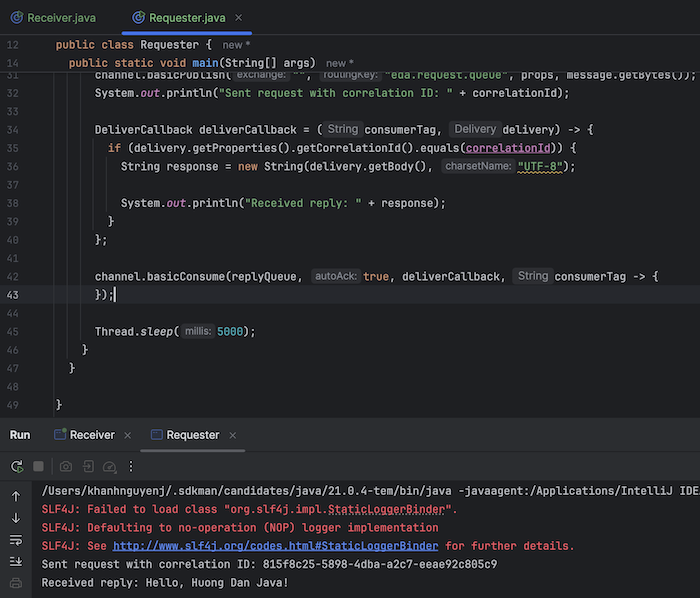
Task: Click the print console icon
Action: pyautogui.click(x=16, y=583)
